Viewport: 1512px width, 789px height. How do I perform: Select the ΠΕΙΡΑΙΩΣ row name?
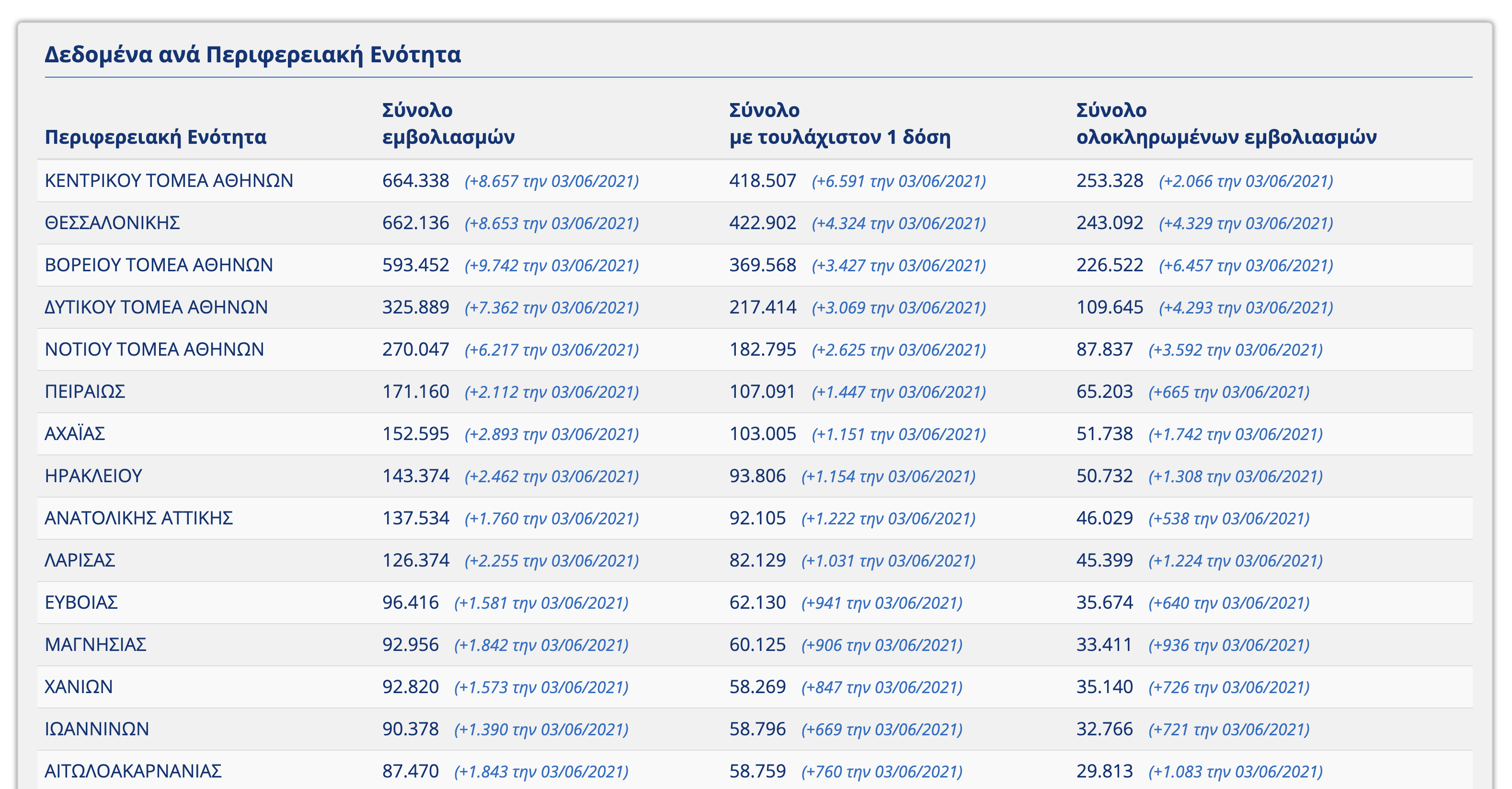tap(85, 392)
